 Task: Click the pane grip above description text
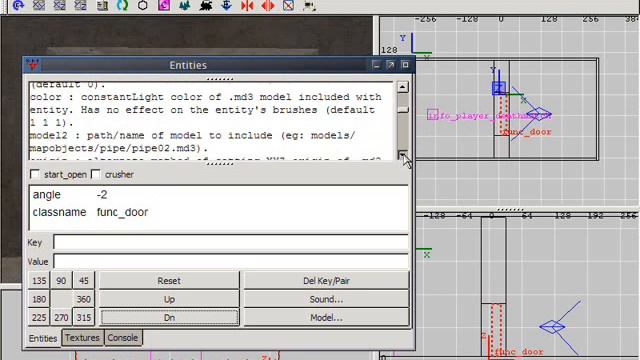[x=220, y=79]
